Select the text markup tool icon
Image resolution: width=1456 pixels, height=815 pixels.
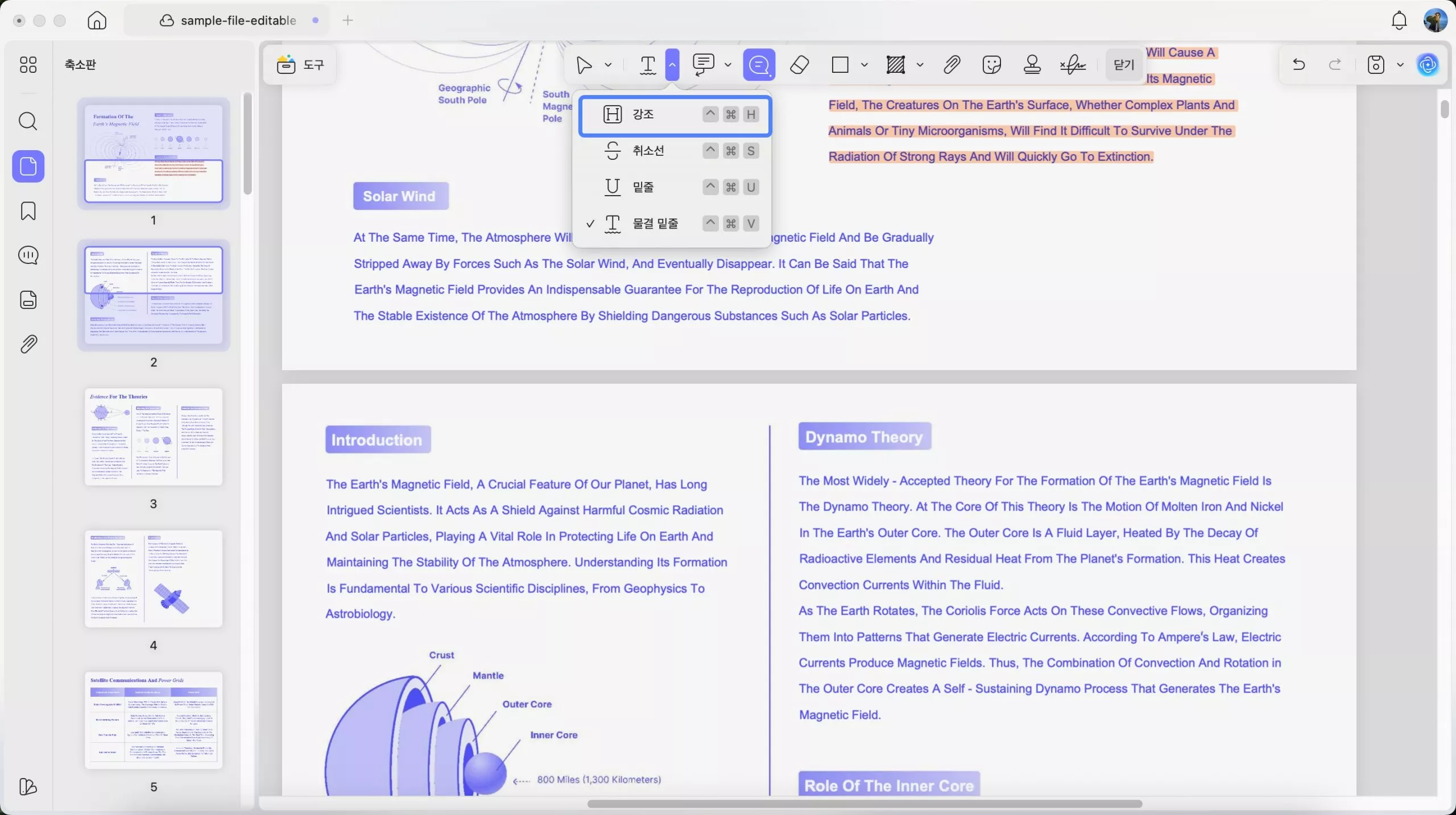coord(647,65)
